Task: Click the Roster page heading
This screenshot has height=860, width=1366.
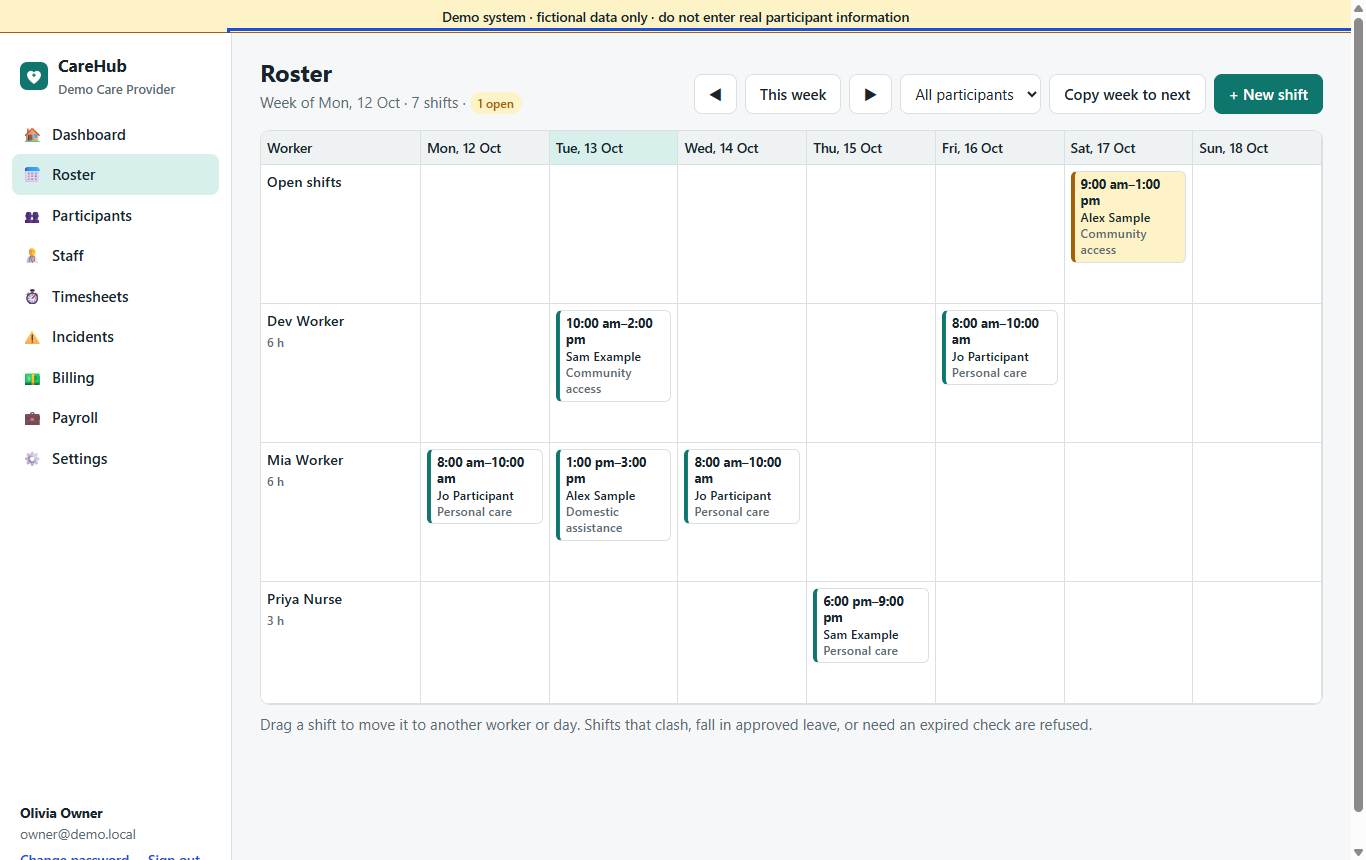Action: (296, 74)
